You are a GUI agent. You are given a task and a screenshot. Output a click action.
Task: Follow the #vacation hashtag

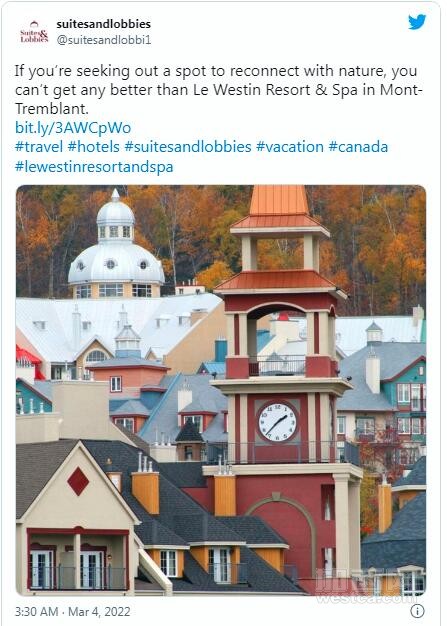pos(290,147)
